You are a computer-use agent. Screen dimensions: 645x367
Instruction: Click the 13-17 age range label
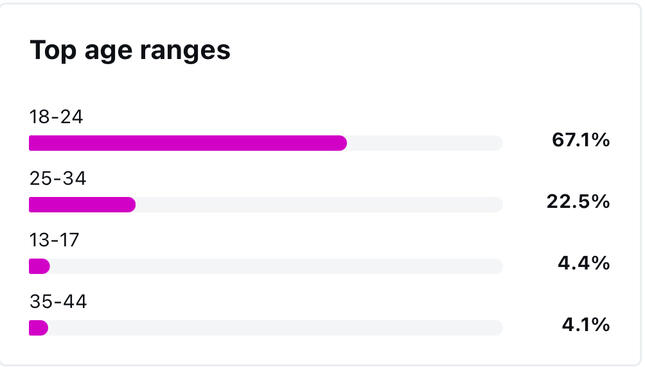click(54, 240)
